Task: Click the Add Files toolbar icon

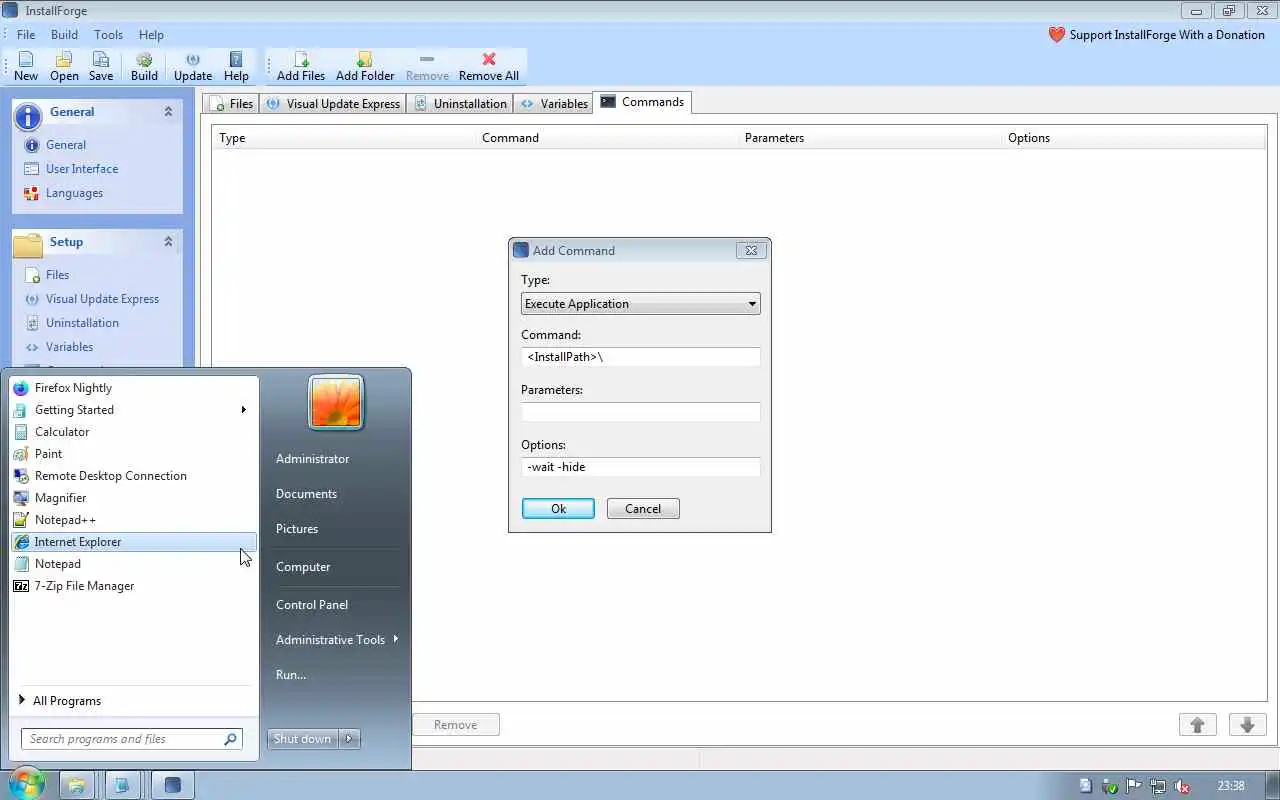Action: [x=301, y=66]
